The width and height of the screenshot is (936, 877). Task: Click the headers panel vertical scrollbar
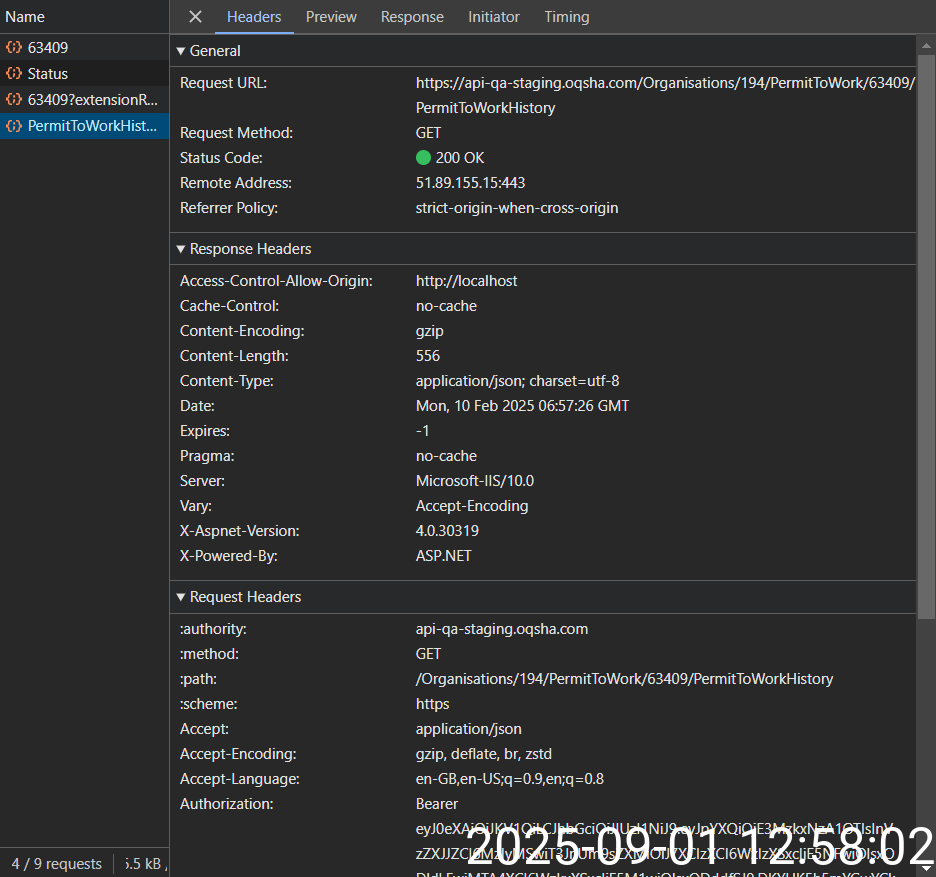coord(925,300)
